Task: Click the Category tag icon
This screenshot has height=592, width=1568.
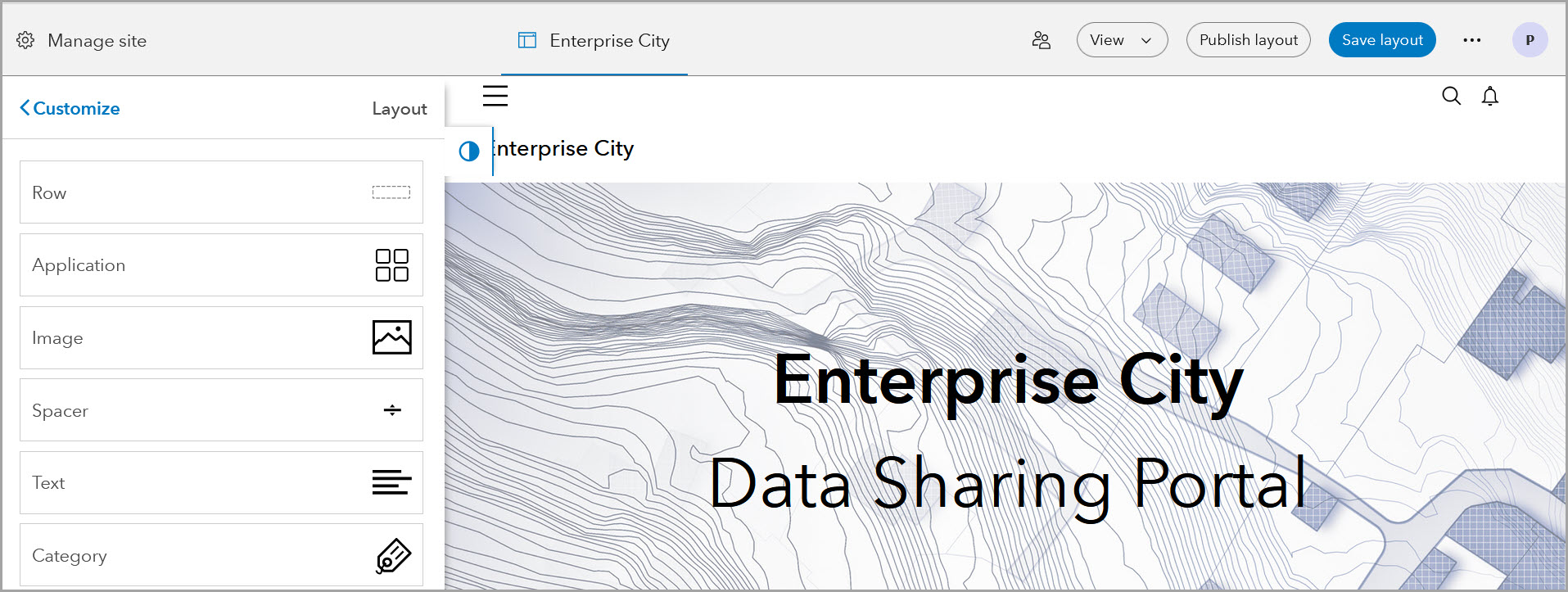Action: click(393, 556)
